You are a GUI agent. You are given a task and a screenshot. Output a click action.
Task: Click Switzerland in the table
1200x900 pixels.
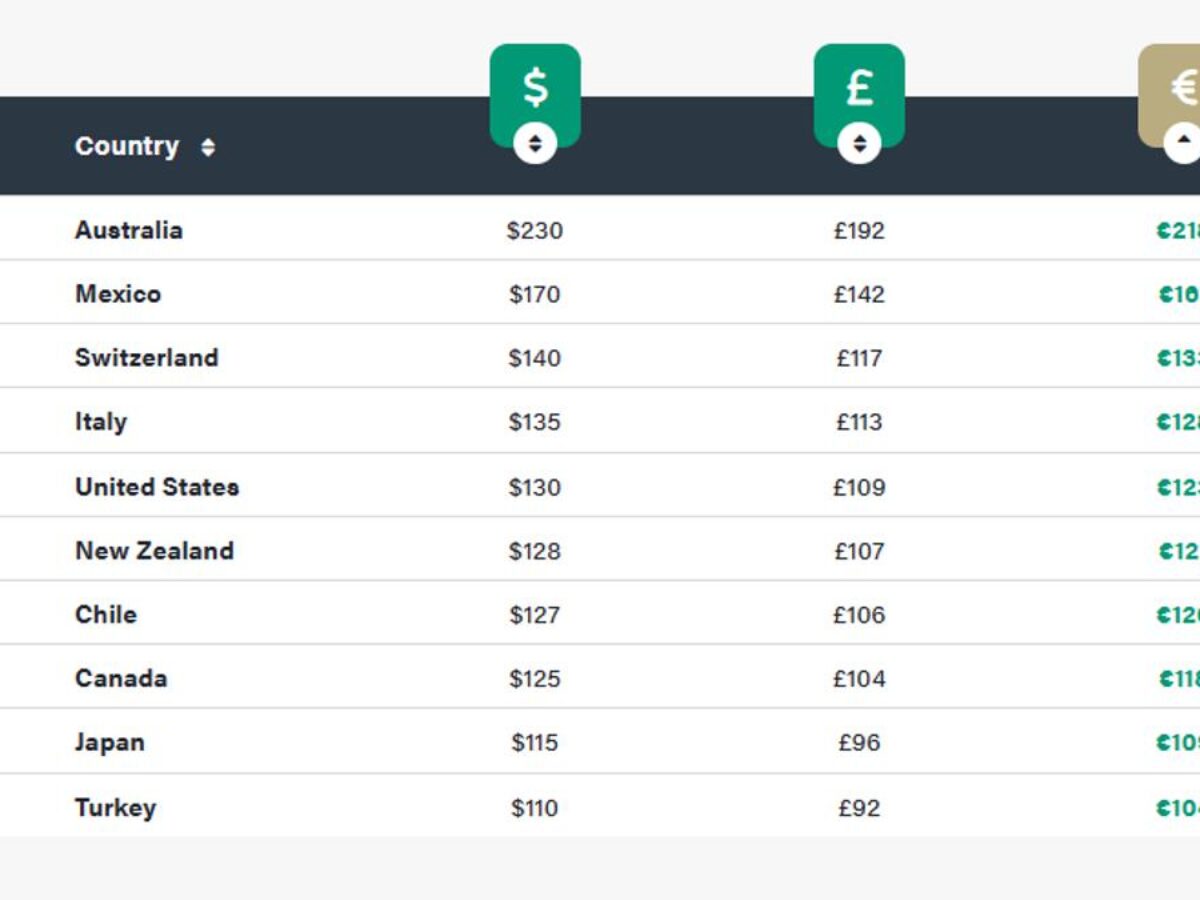pyautogui.click(x=147, y=358)
